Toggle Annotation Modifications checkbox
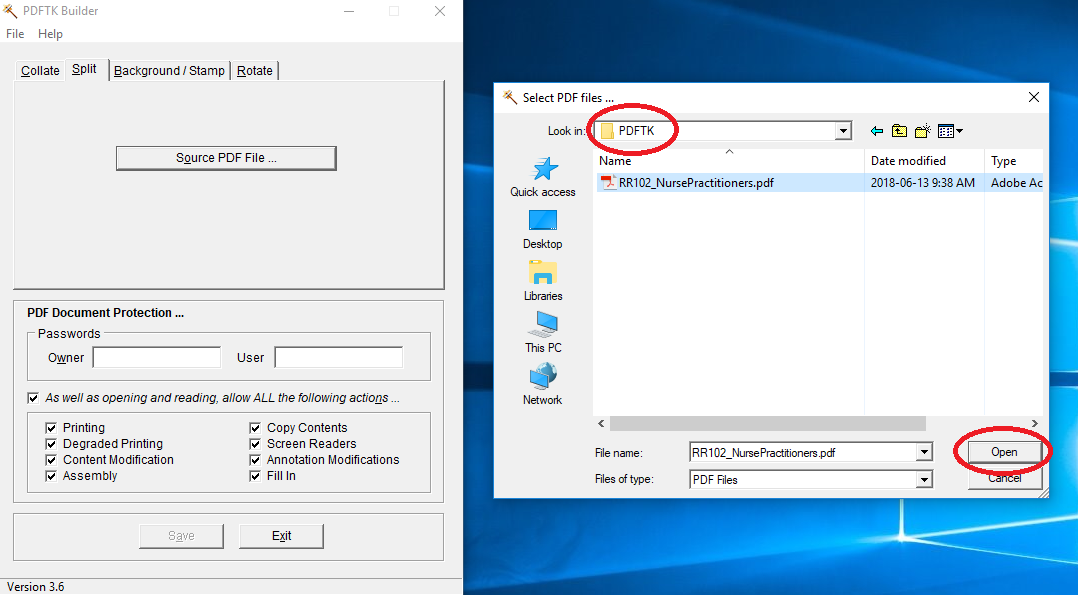Viewport: 1078px width, 595px height. pos(255,459)
